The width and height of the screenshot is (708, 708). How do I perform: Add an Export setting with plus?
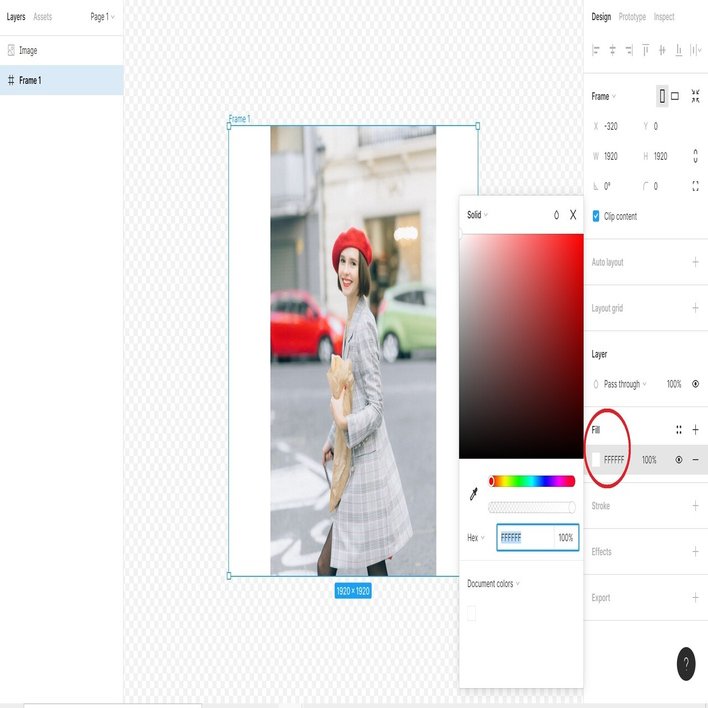pos(695,598)
